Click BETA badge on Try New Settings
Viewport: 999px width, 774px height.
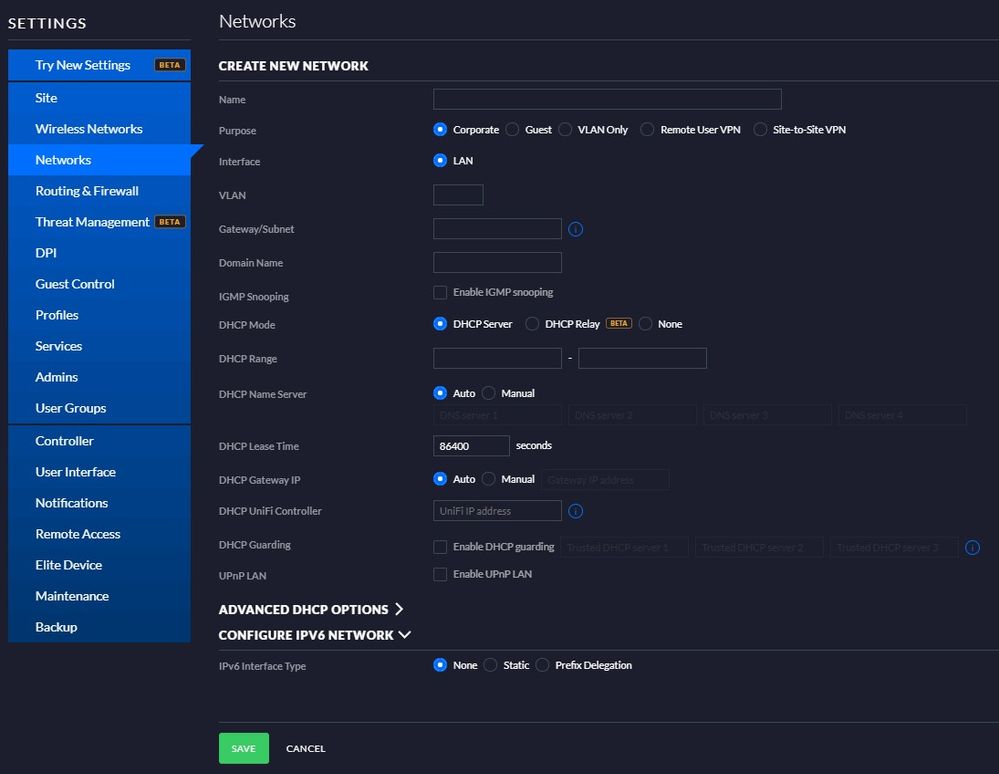[169, 65]
